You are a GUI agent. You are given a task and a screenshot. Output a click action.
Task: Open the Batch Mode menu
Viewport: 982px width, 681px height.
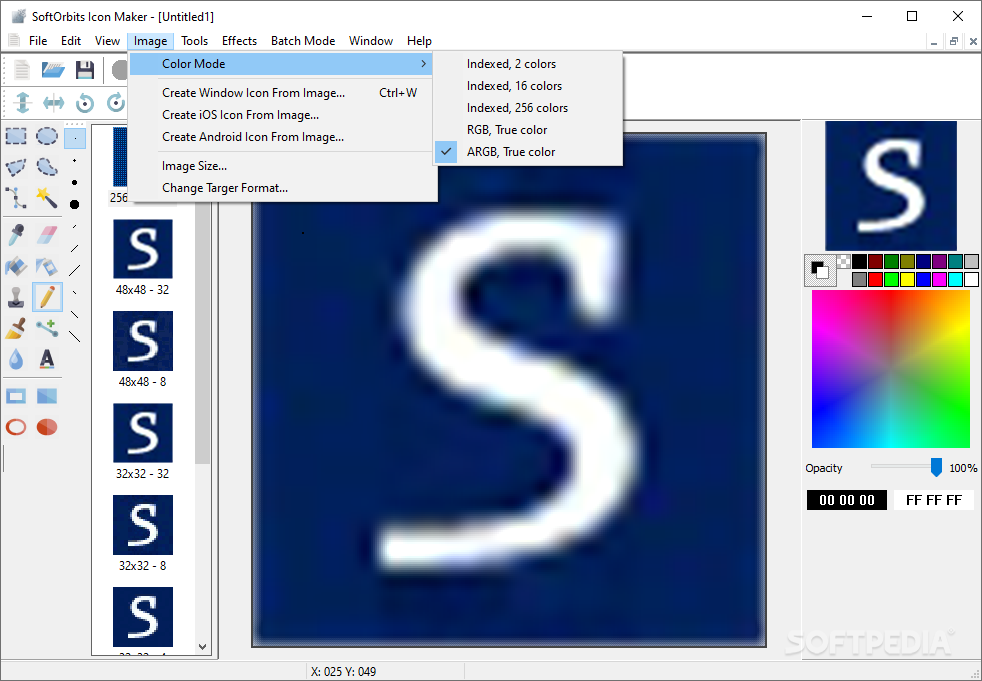click(x=303, y=41)
